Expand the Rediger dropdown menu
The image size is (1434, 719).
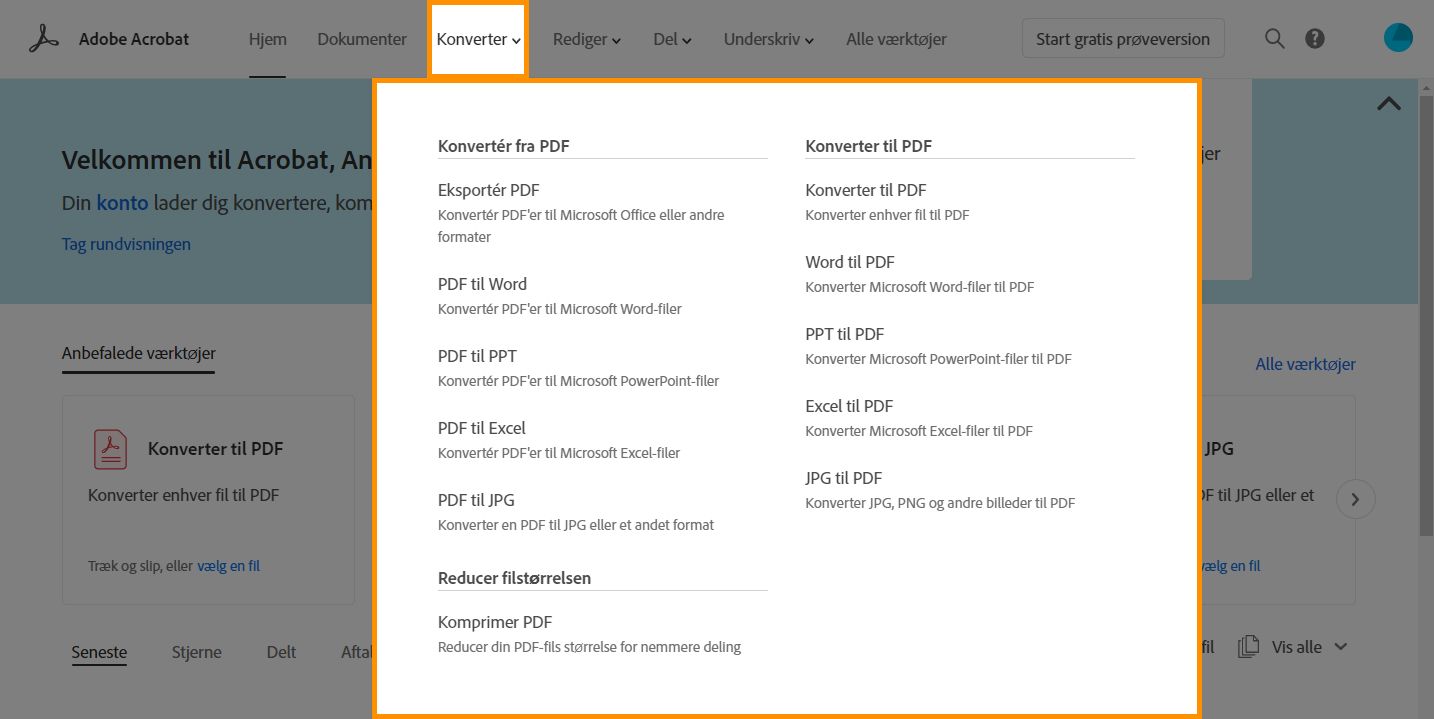click(587, 40)
